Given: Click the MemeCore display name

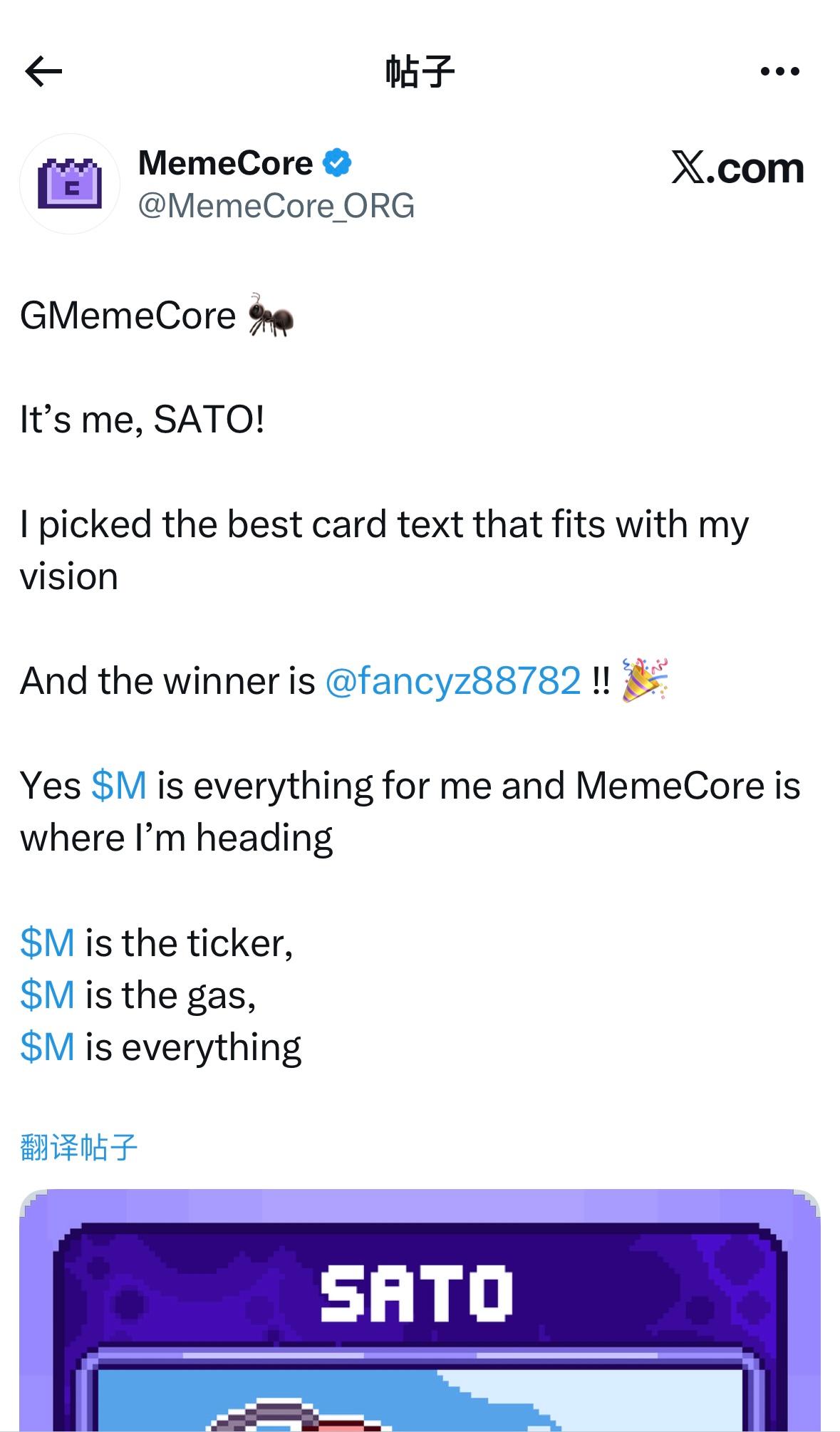Looking at the screenshot, I should coord(225,163).
